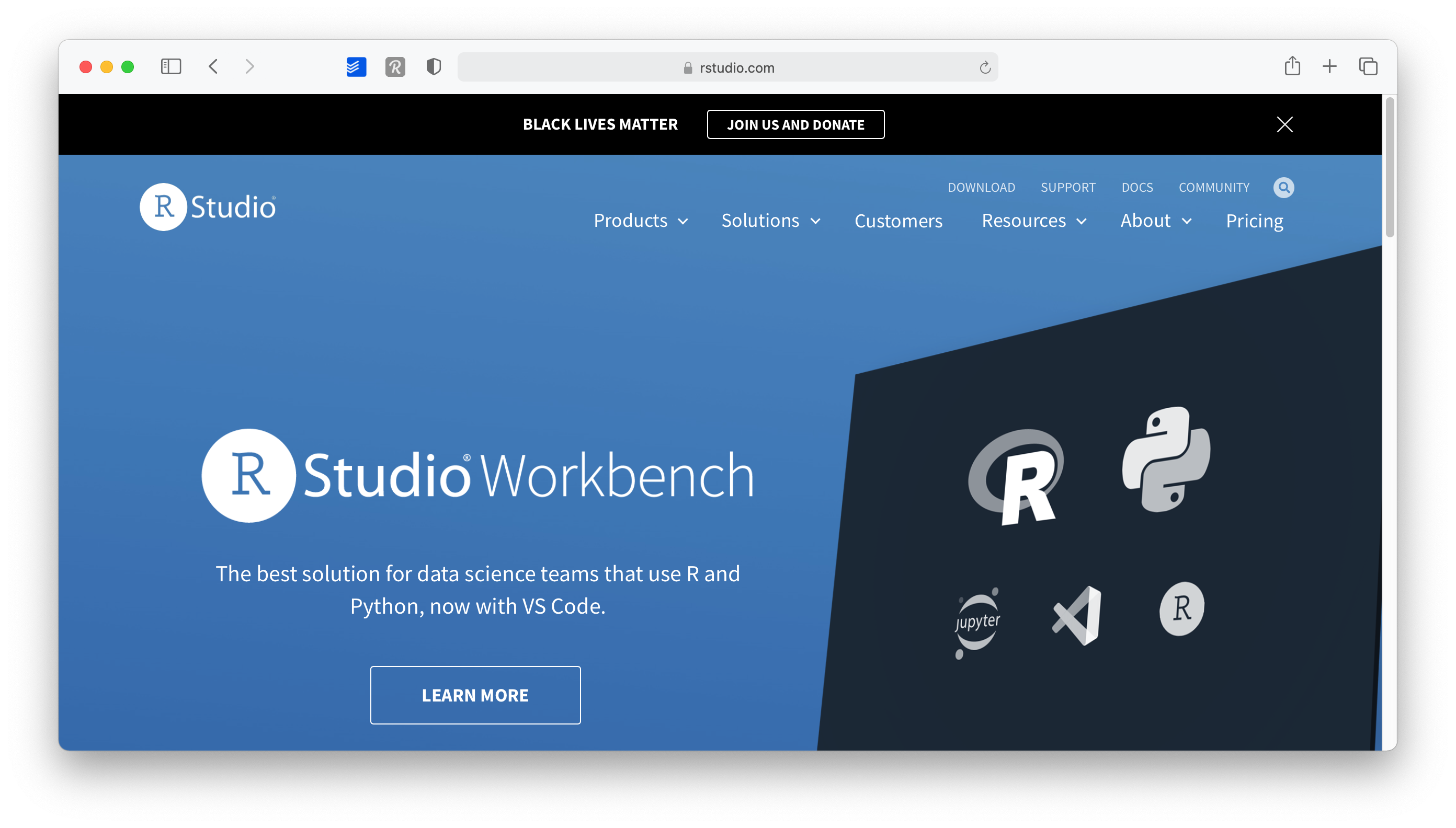Go back to previous page
The height and width of the screenshot is (828, 1456).
213,67
